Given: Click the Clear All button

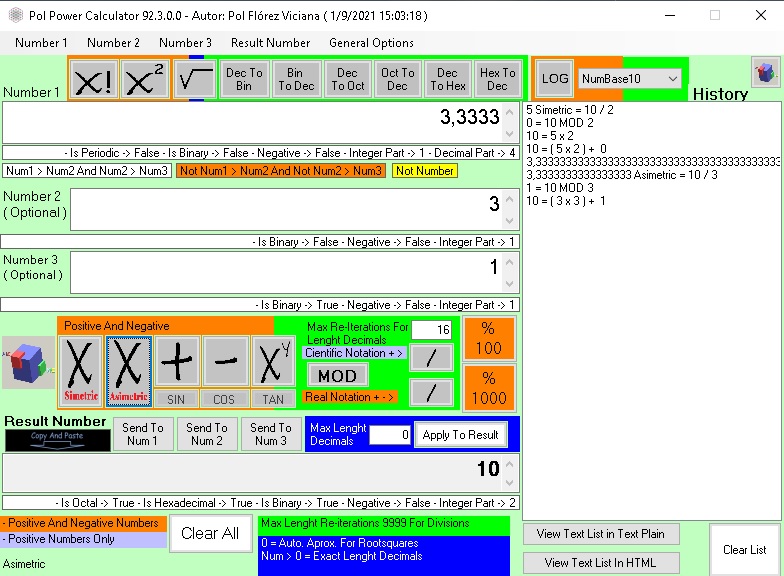Looking at the screenshot, I should (x=210, y=534).
